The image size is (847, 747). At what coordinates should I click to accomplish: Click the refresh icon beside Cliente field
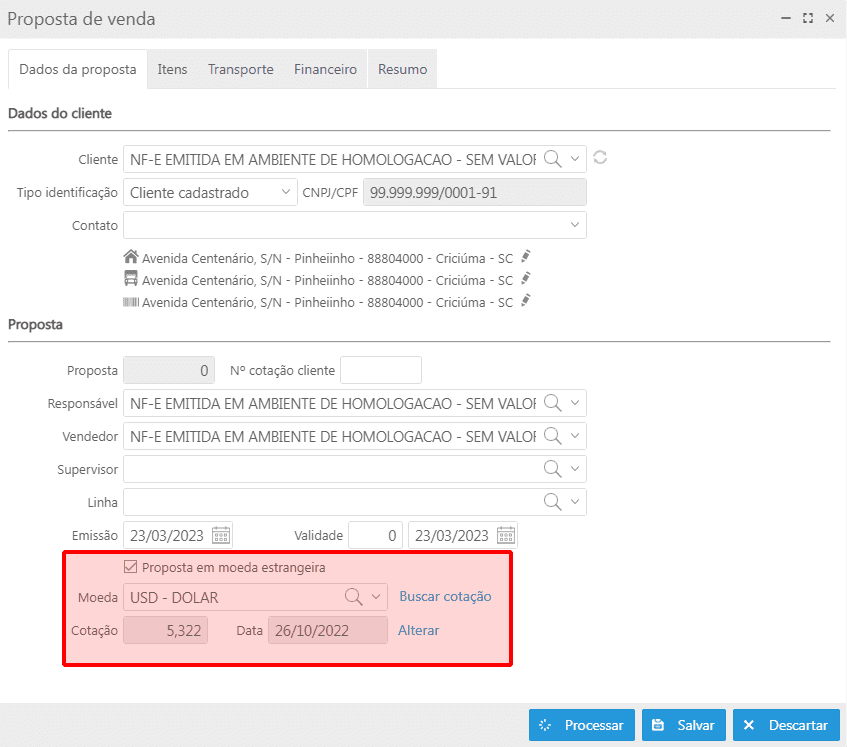click(600, 158)
